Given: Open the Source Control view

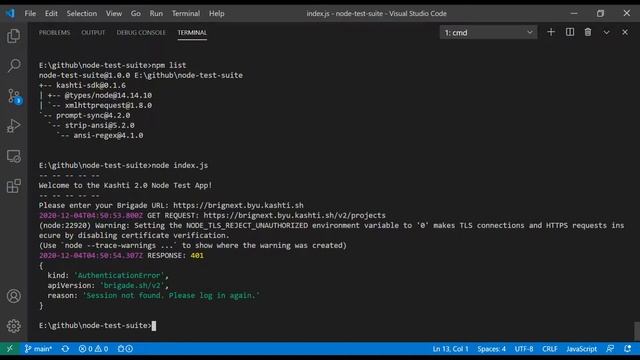Looking at the screenshot, I should 14,96.
